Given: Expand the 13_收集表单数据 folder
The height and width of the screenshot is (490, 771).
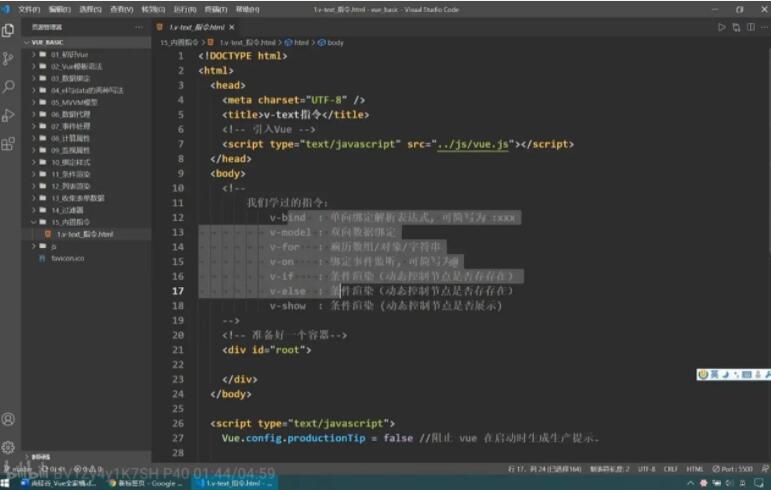Looking at the screenshot, I should coord(34,198).
